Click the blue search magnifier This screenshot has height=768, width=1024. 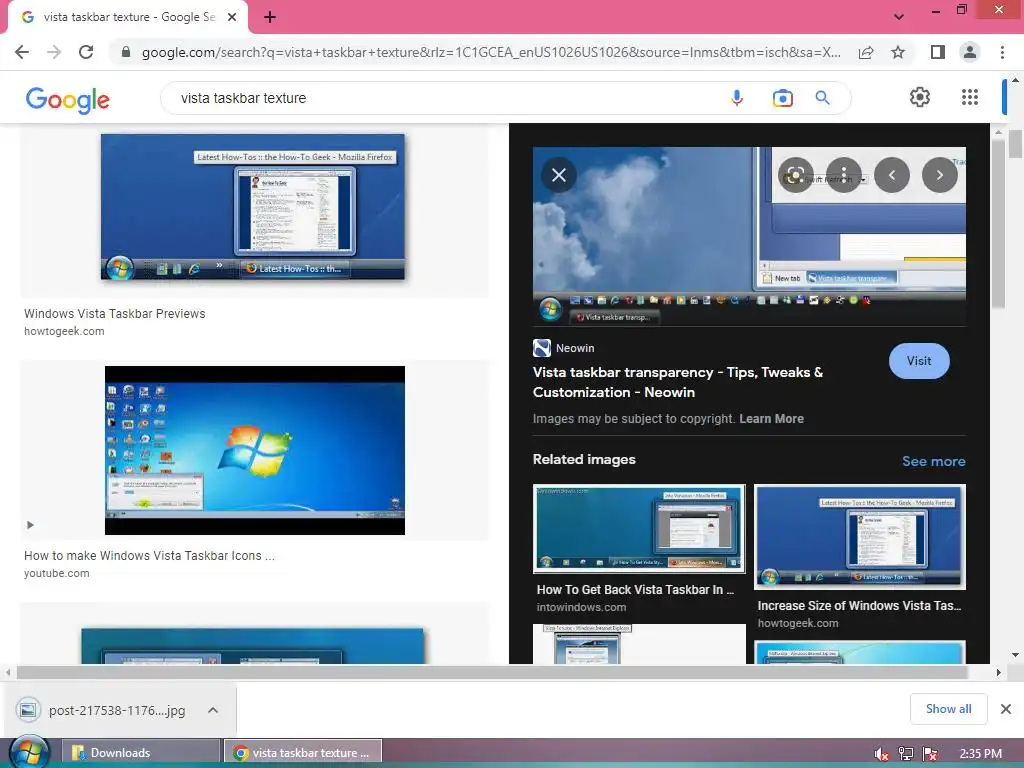click(822, 98)
